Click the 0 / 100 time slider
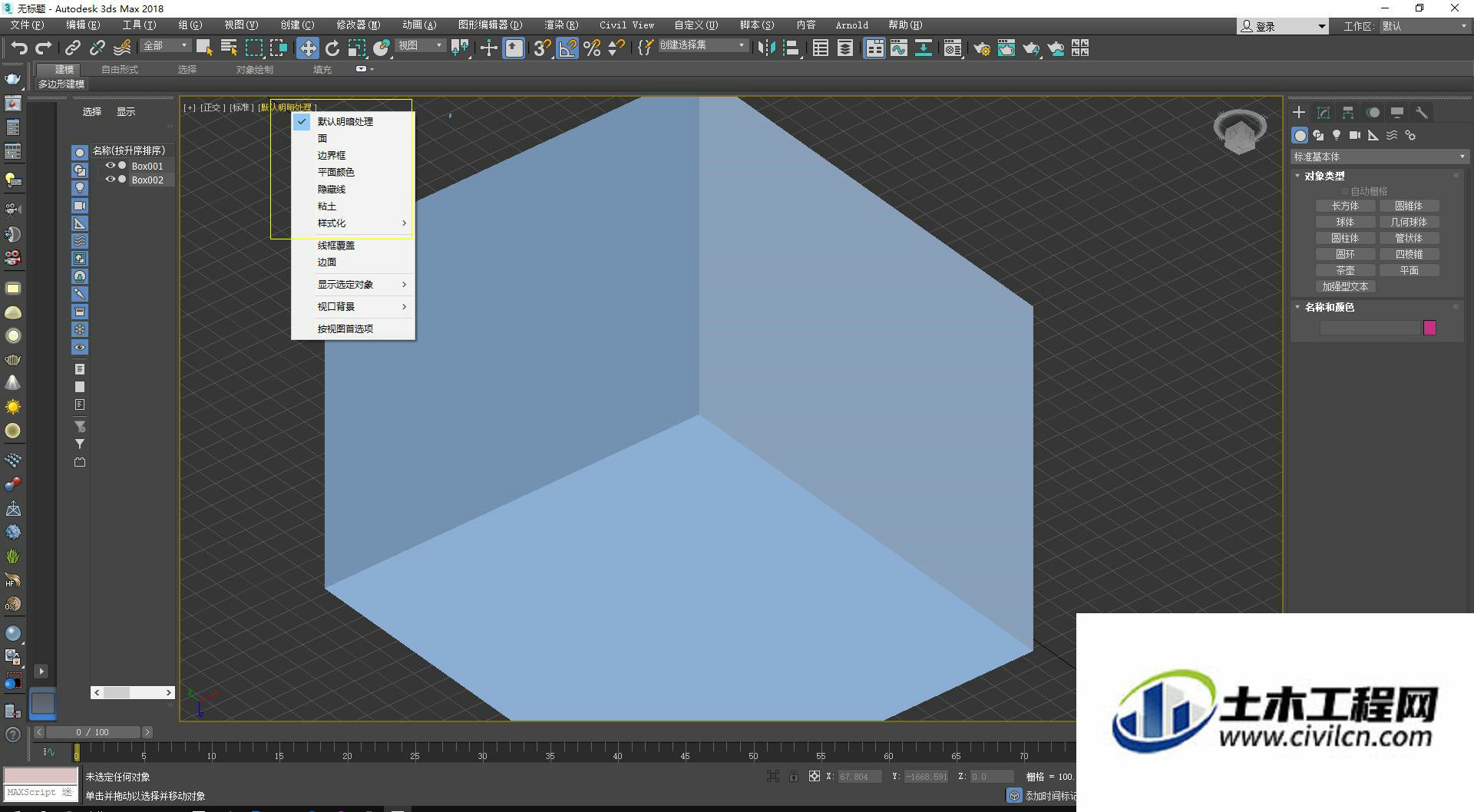This screenshot has width=1474, height=812. (x=93, y=732)
